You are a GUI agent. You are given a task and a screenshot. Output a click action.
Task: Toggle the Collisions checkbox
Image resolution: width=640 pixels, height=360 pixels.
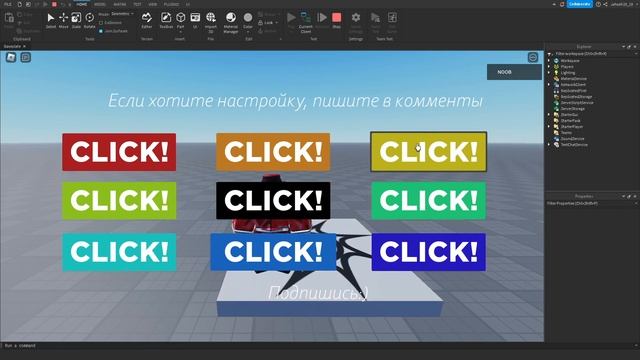(x=101, y=23)
